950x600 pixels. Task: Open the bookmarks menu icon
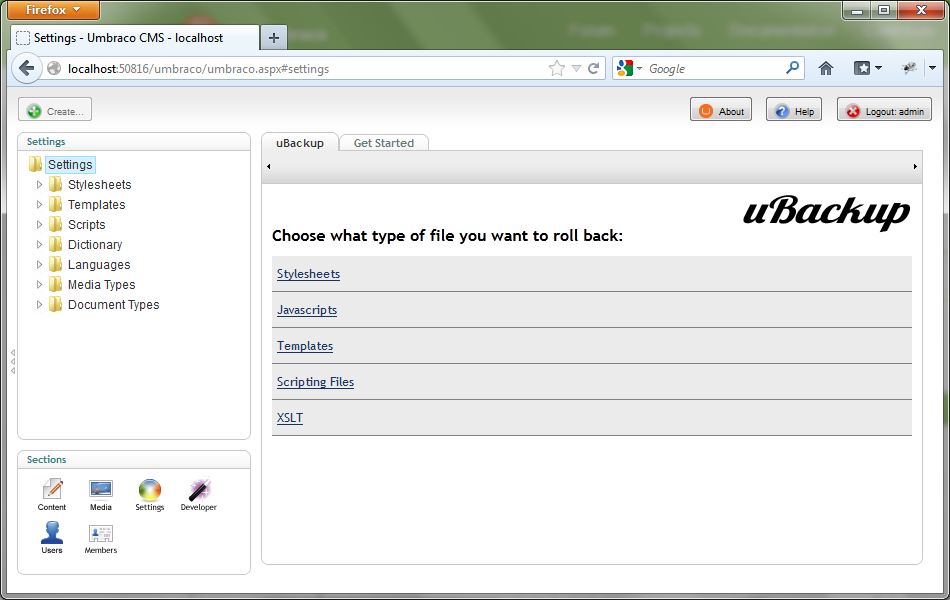pos(862,68)
